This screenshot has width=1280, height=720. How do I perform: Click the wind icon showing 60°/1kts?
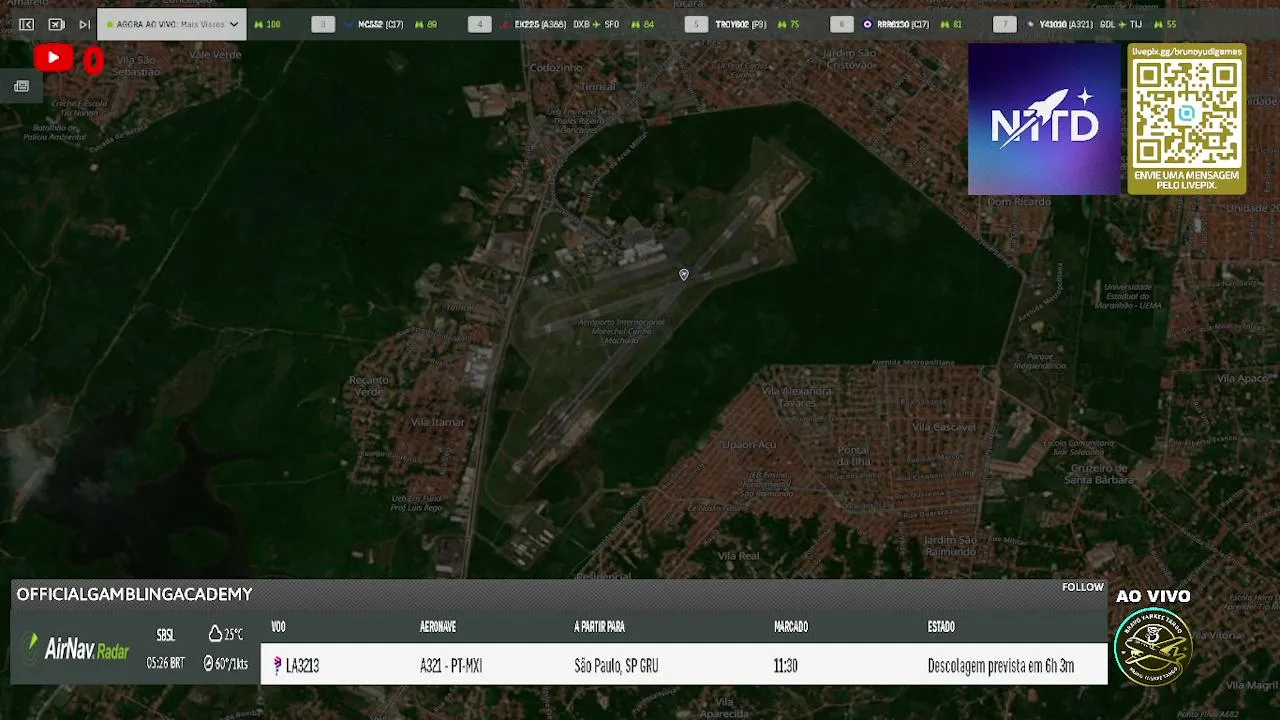tap(209, 663)
